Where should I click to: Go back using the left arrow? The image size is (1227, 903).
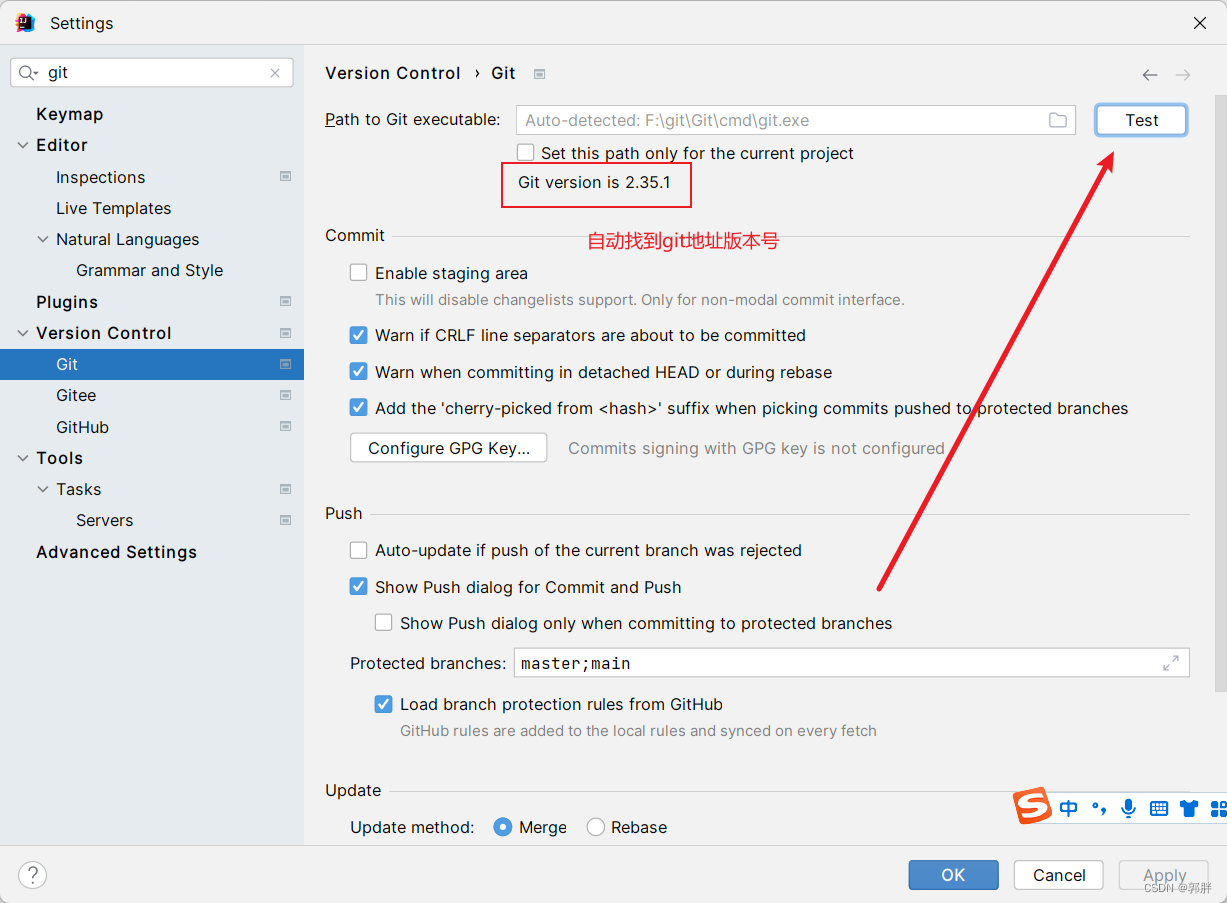(1150, 75)
